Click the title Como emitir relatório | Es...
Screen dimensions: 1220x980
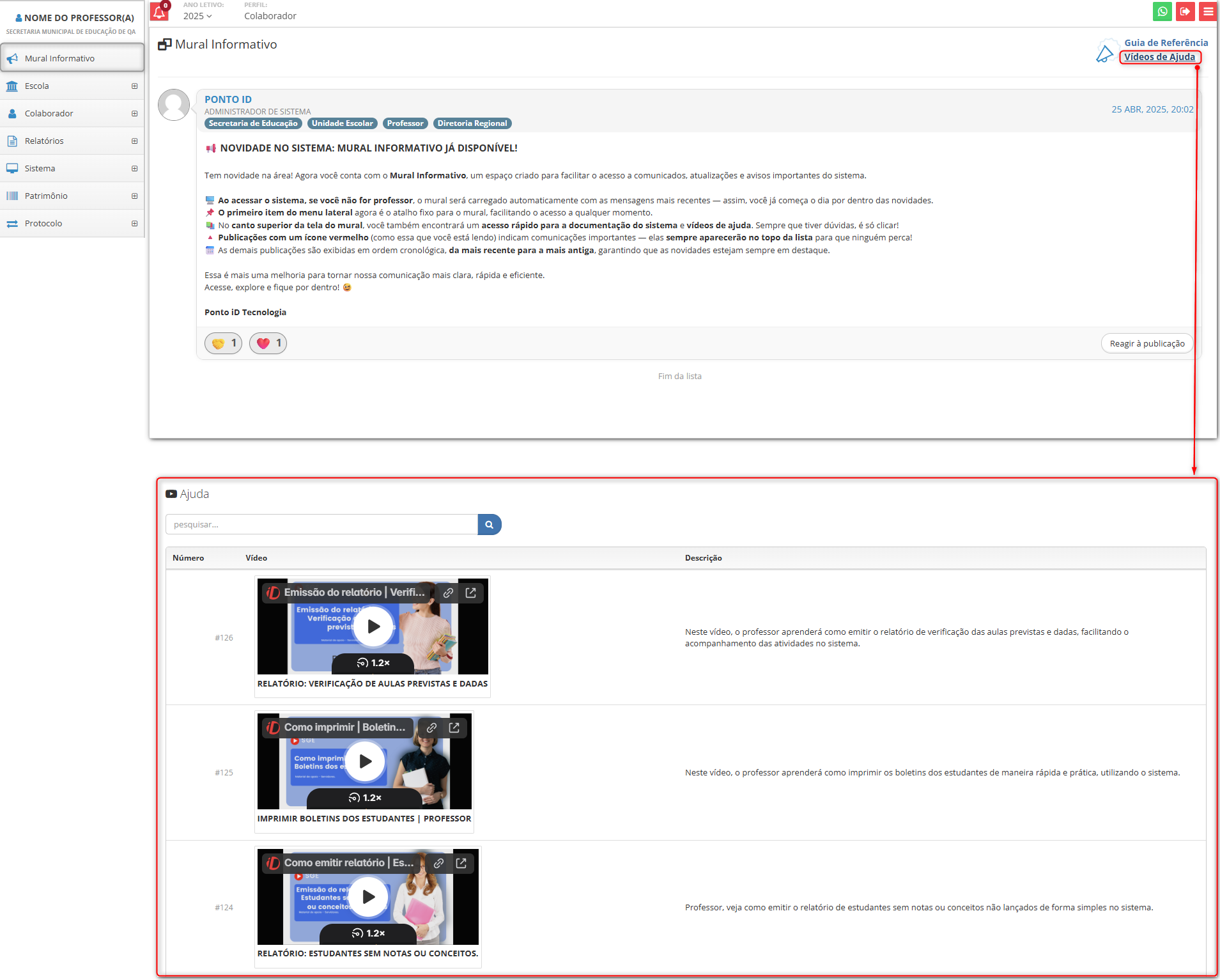[x=349, y=863]
